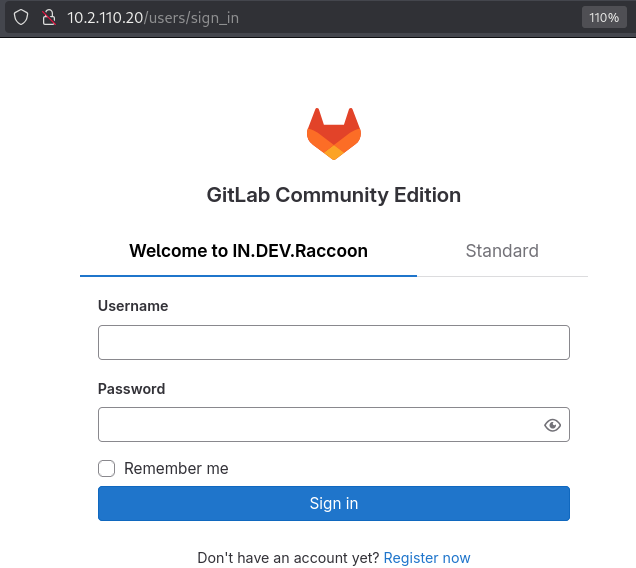Click the Password field label
Image resolution: width=636 pixels, height=568 pixels.
(x=132, y=389)
